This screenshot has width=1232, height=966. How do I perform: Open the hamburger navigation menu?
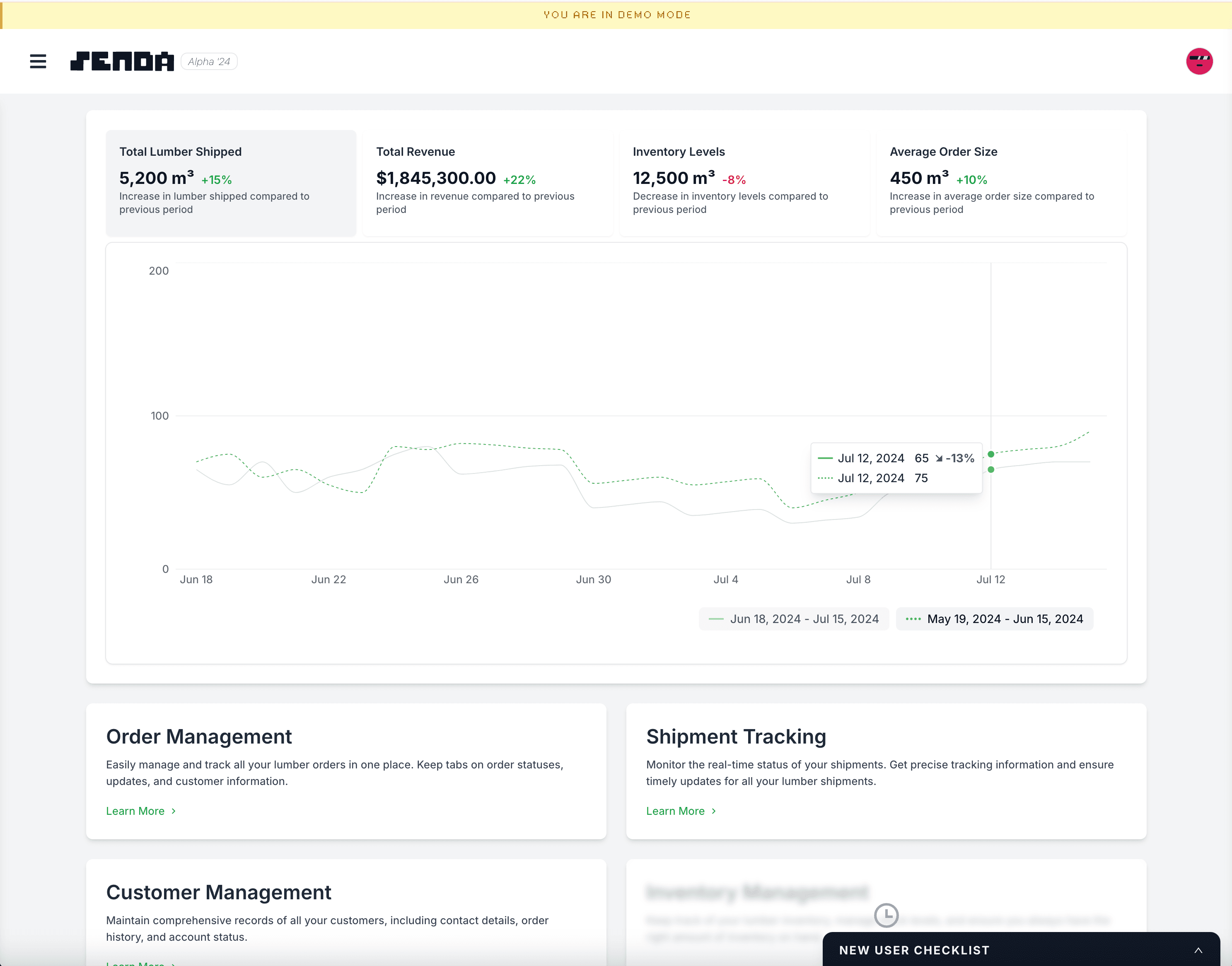point(38,61)
